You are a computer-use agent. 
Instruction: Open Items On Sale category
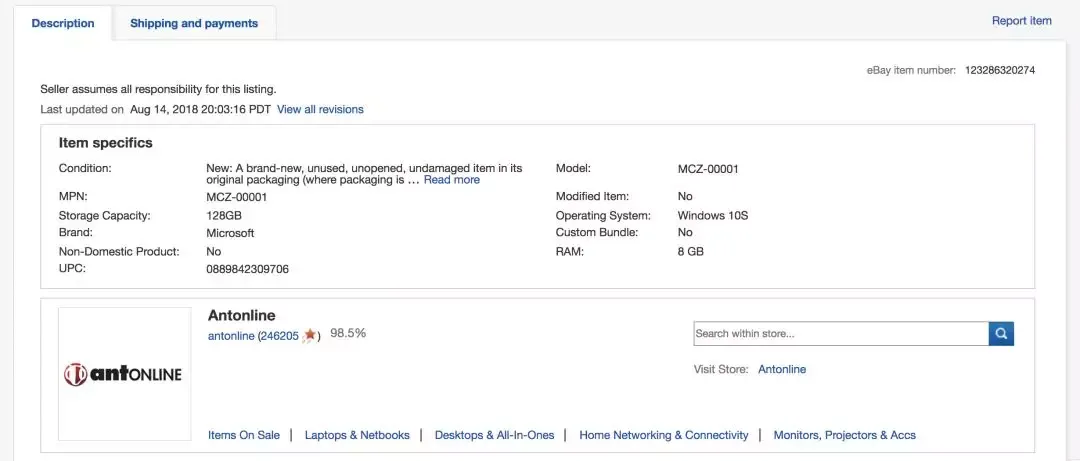(244, 435)
